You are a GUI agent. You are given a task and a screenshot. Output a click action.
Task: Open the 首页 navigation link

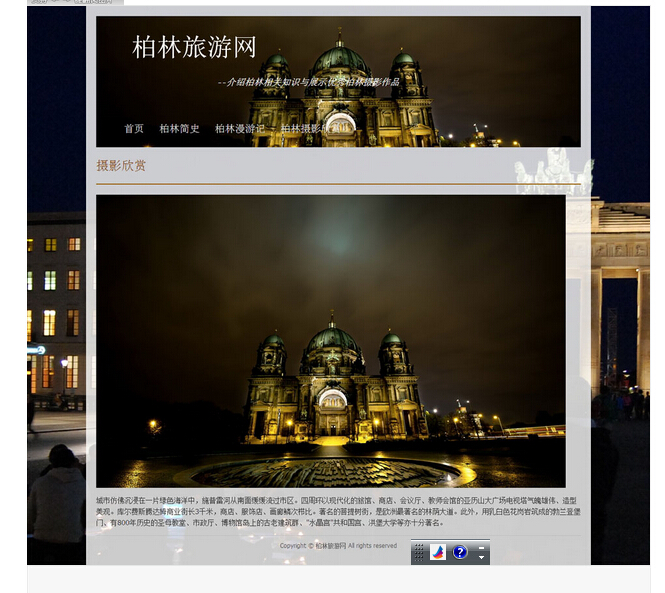pyautogui.click(x=134, y=129)
